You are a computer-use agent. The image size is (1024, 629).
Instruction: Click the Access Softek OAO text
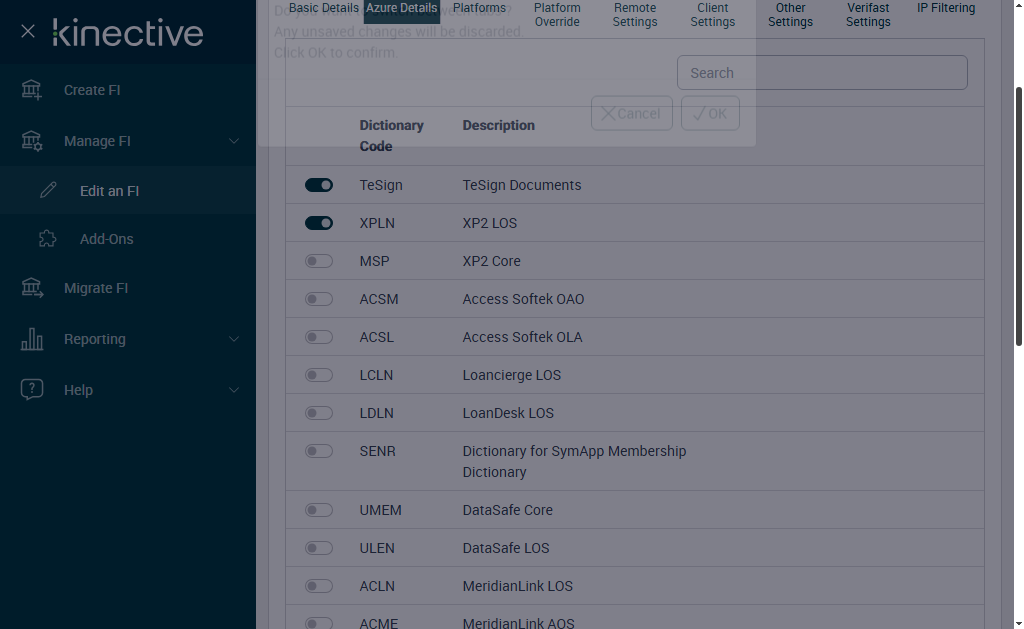(523, 298)
